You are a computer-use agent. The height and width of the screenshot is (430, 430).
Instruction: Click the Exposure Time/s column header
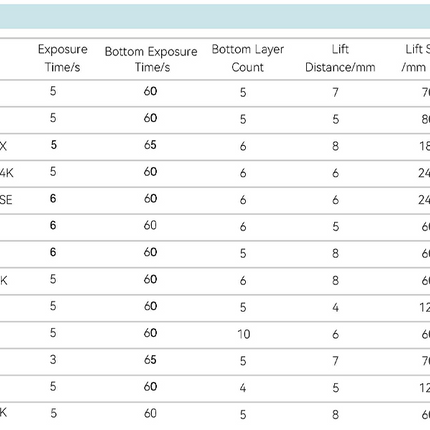point(63,58)
